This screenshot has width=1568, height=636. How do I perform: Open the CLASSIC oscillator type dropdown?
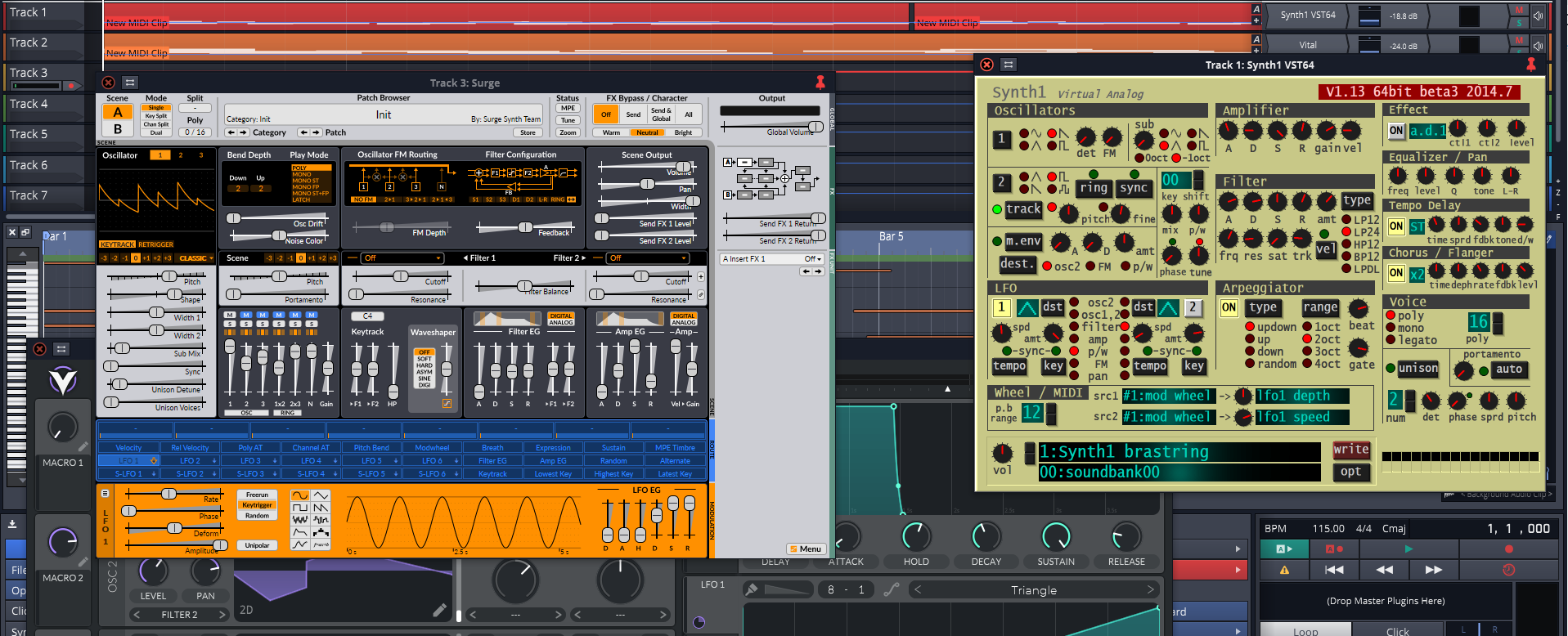point(195,258)
